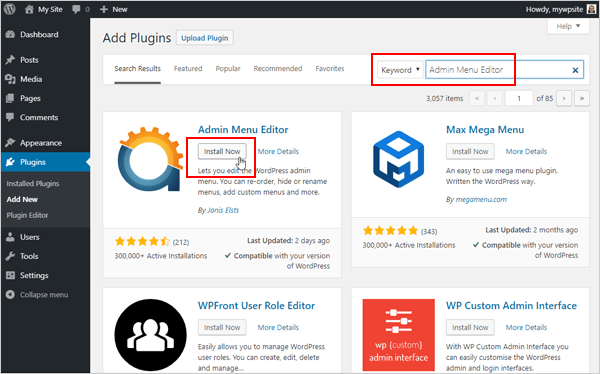
Task: Click the Appearance paintbrush icon
Action: pyautogui.click(x=10, y=143)
